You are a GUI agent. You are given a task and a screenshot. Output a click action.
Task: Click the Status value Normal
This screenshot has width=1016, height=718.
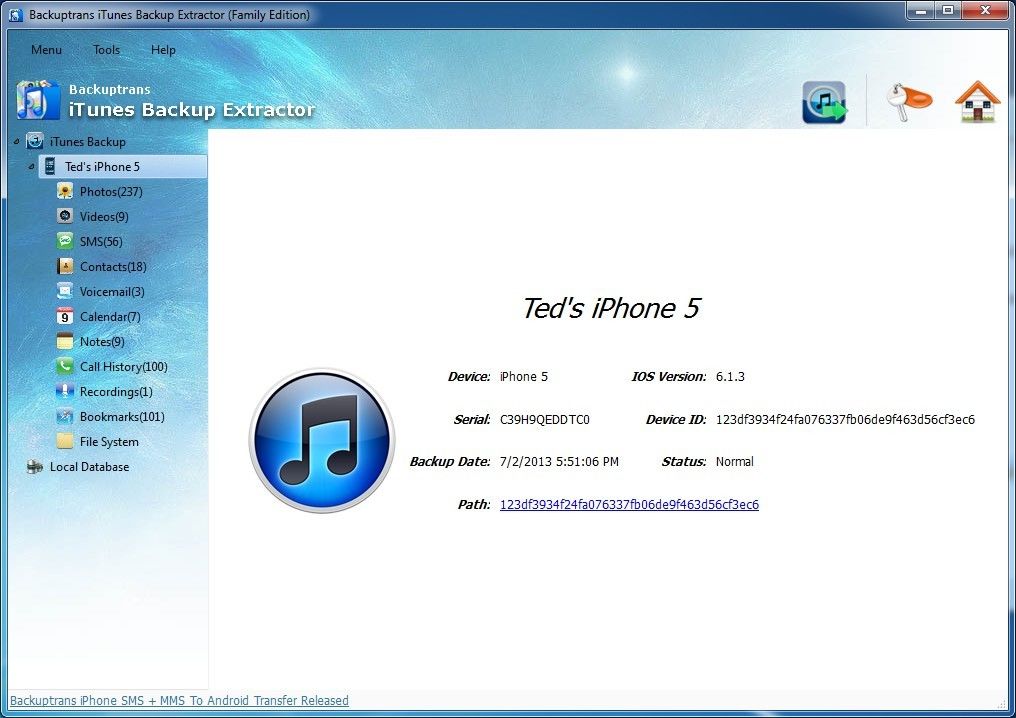[735, 462]
